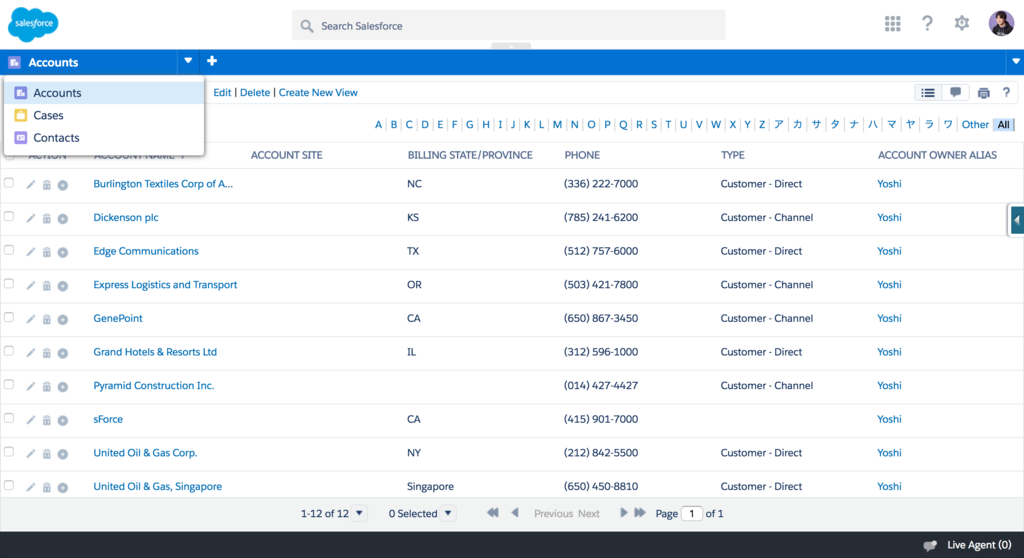Open the far-right tab bar dropdown arrow
The image size is (1024, 558).
(x=1016, y=61)
